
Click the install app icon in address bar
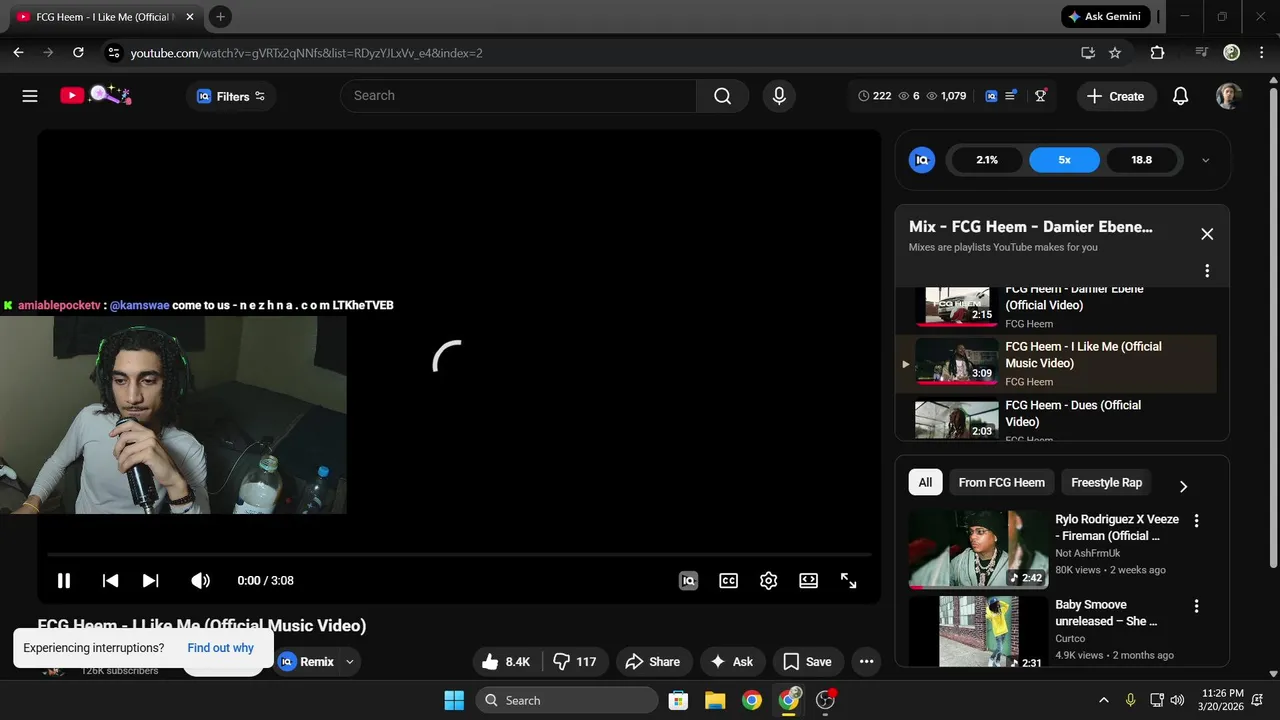coord(1088,52)
